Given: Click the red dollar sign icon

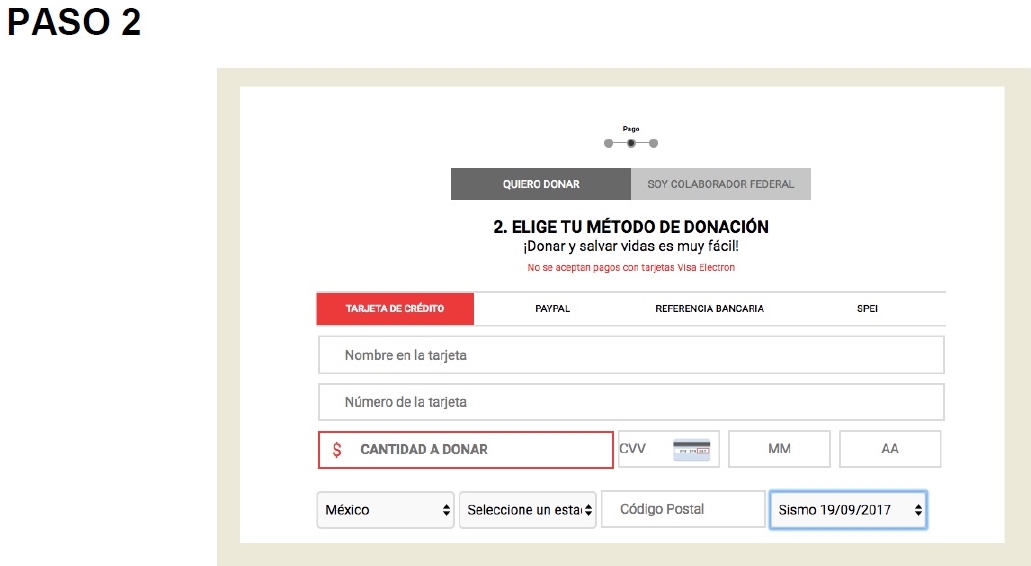Looking at the screenshot, I should [x=337, y=450].
